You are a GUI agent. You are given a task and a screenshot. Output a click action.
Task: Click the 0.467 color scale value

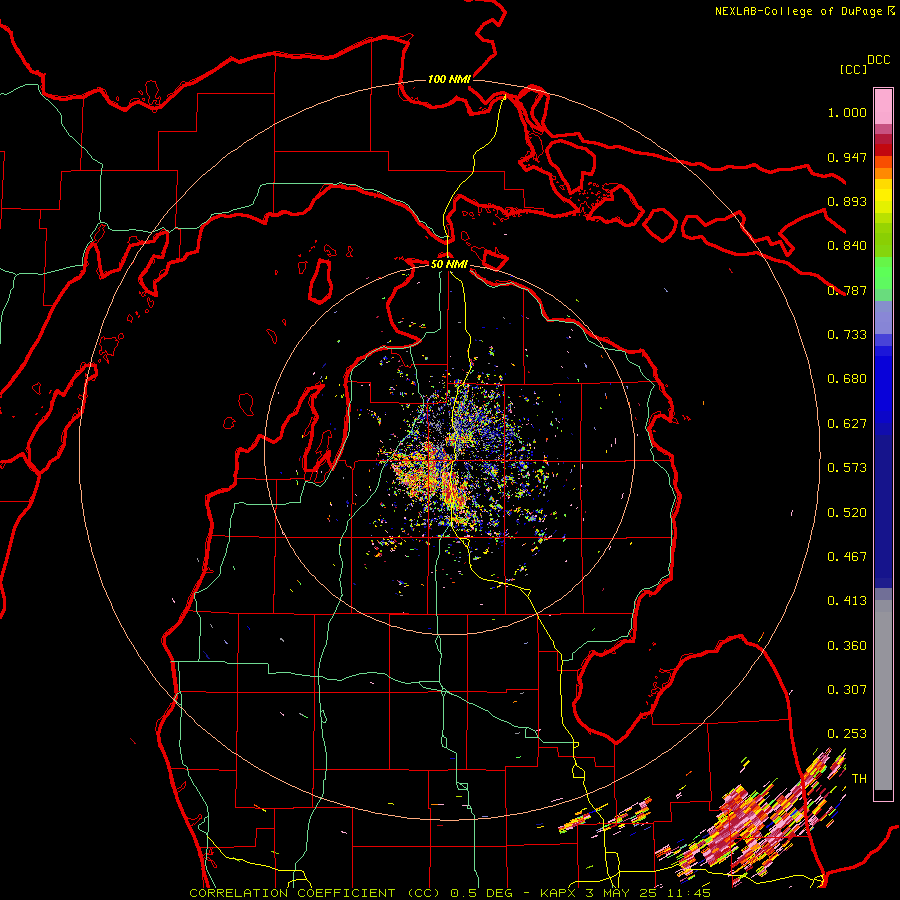(x=847, y=557)
